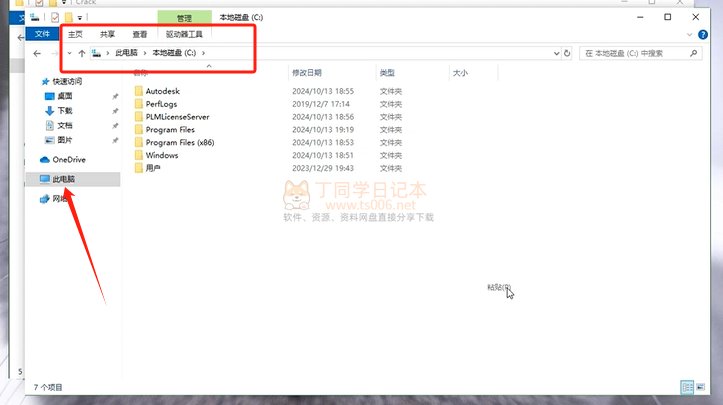The height and width of the screenshot is (405, 723).
Task: Click the Program Files (x86) name
Action: (180, 143)
